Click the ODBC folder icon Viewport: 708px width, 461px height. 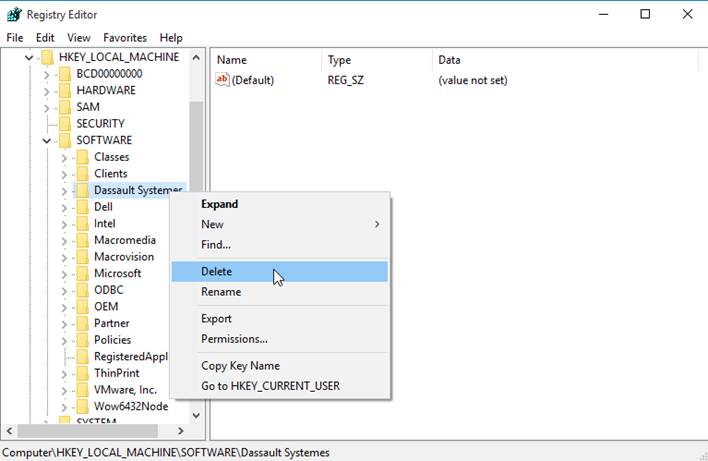pyautogui.click(x=83, y=290)
